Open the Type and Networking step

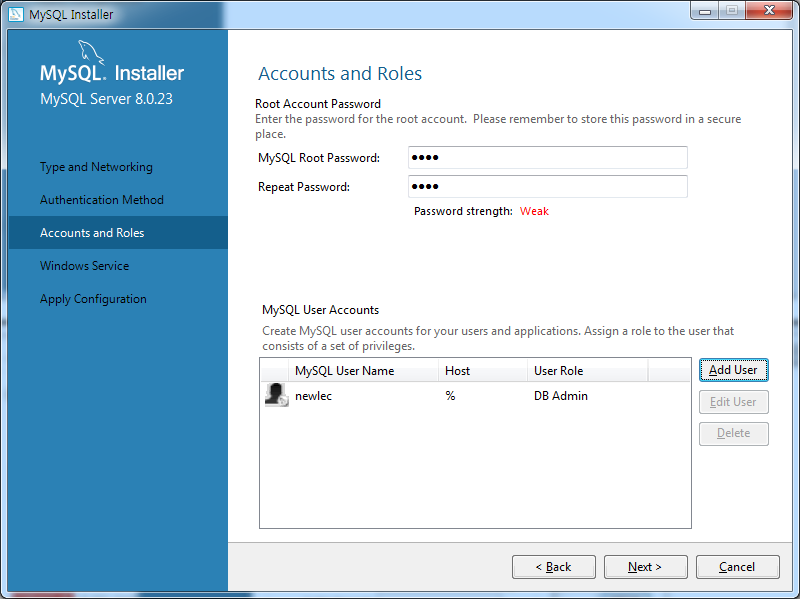[x=96, y=167]
